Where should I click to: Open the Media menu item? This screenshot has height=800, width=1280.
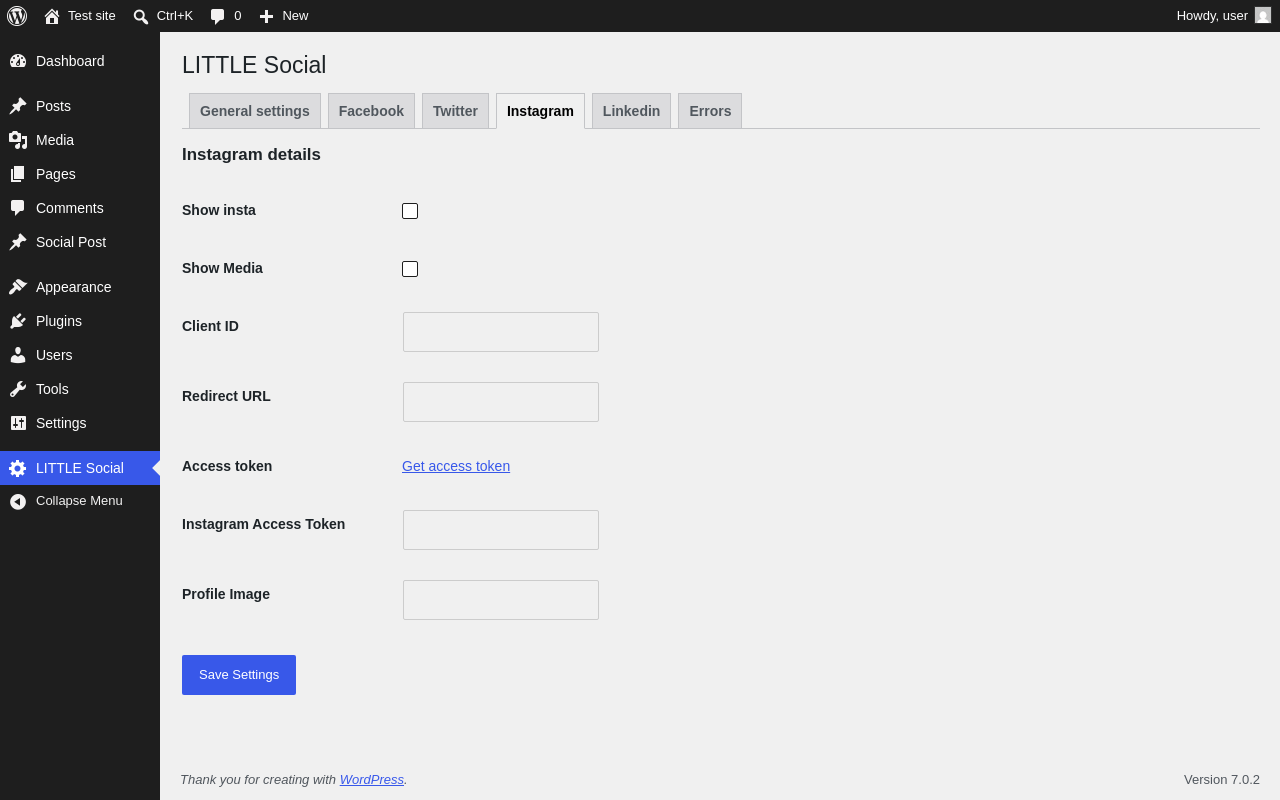coord(80,140)
